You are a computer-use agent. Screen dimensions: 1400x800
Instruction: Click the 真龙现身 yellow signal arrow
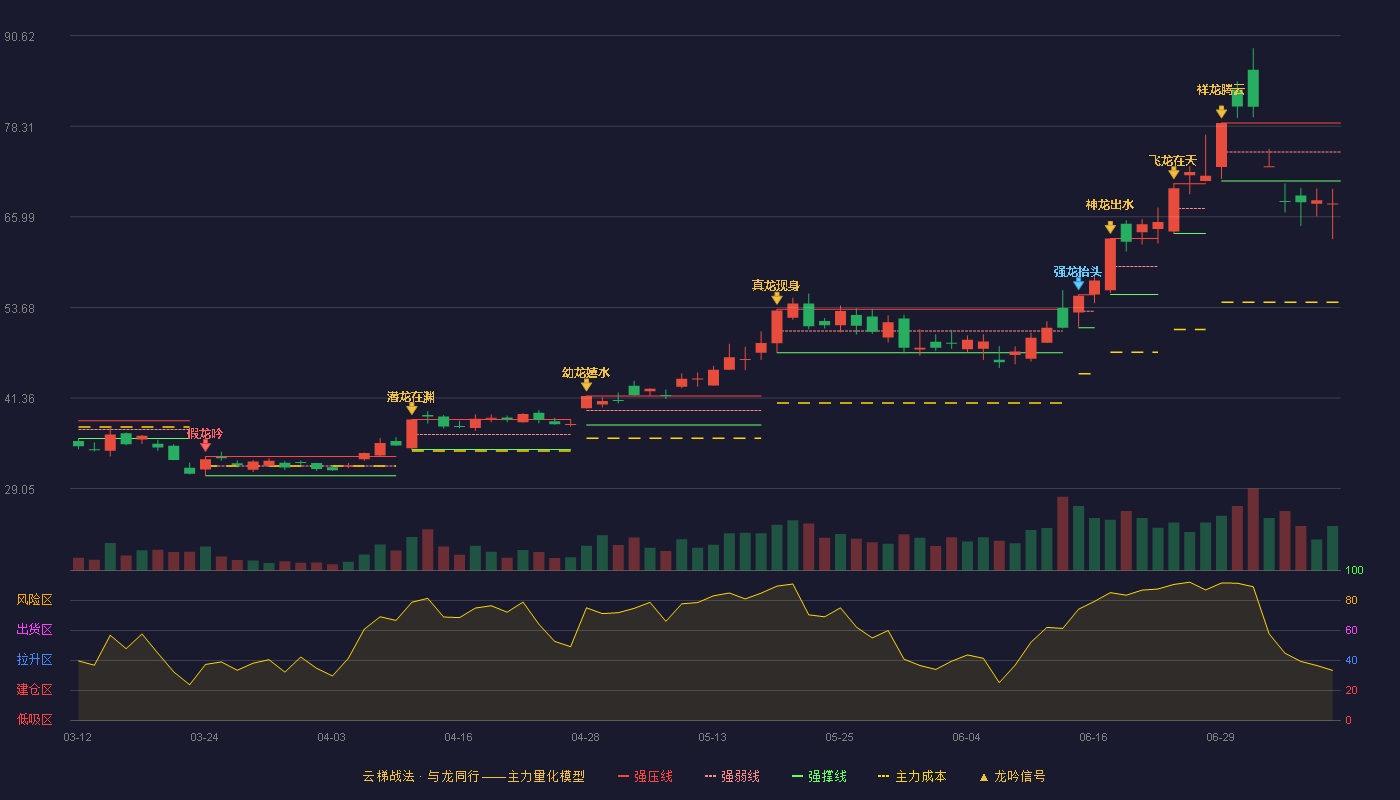[777, 298]
